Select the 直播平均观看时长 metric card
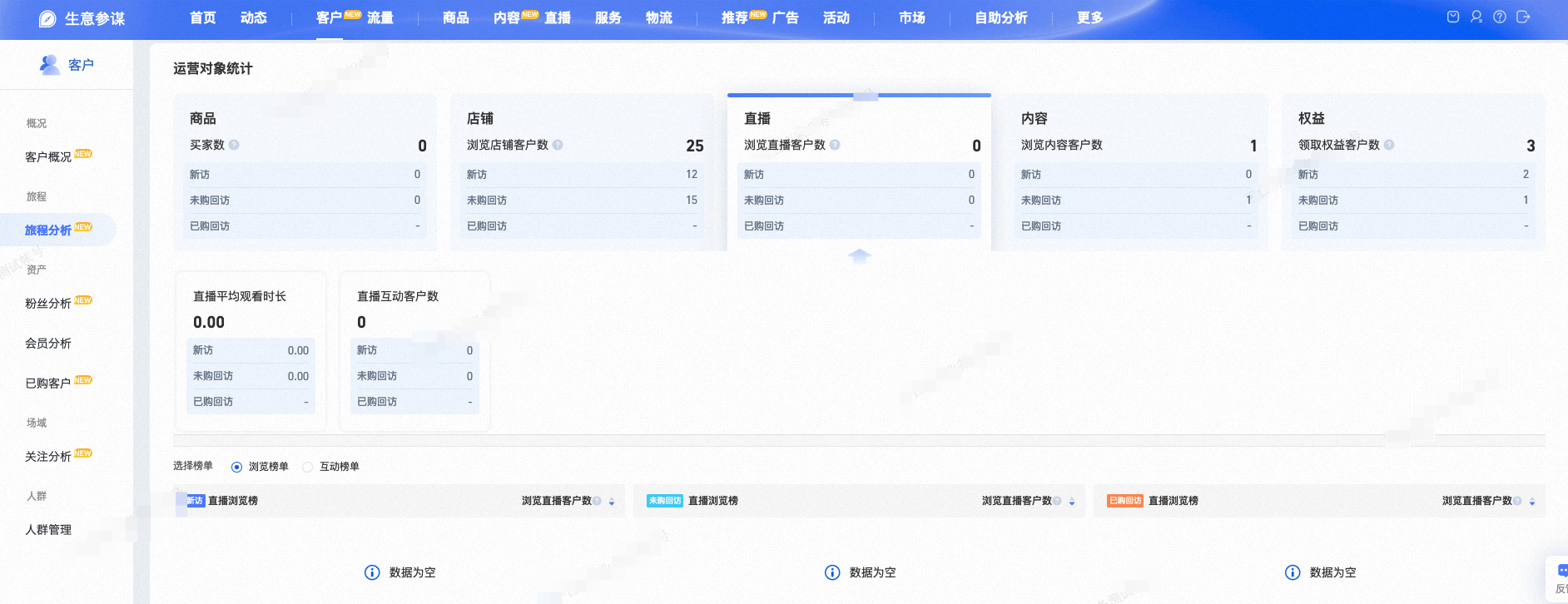 (251, 351)
